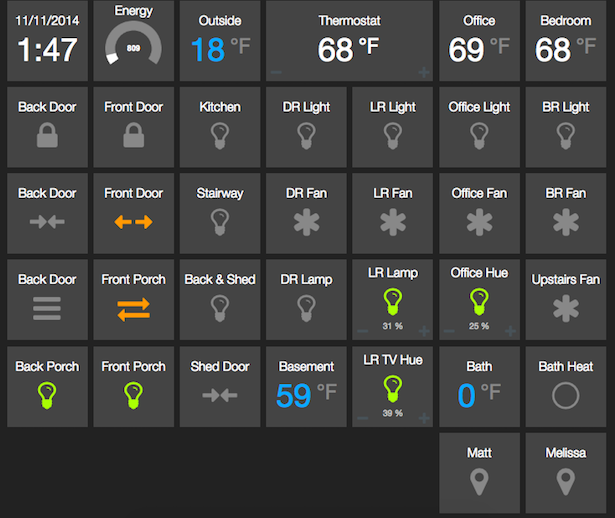The height and width of the screenshot is (518, 615).
Task: Click the DR Fan icon
Action: 306,222
